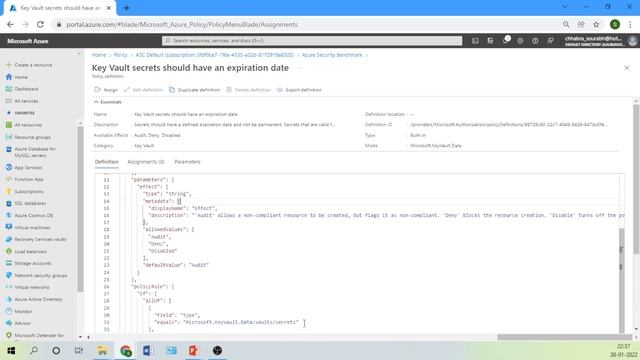Open PowerPoint from the taskbar

click(x=194, y=351)
